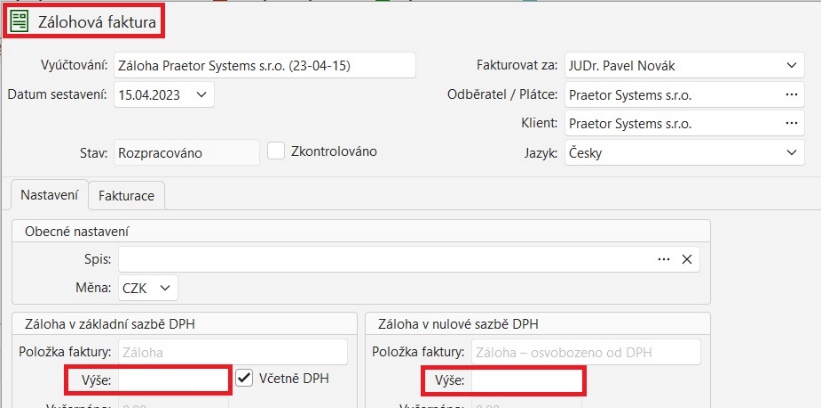Uncheck the Včetně DPH checkbox
The image size is (821, 408).
[x=243, y=379]
